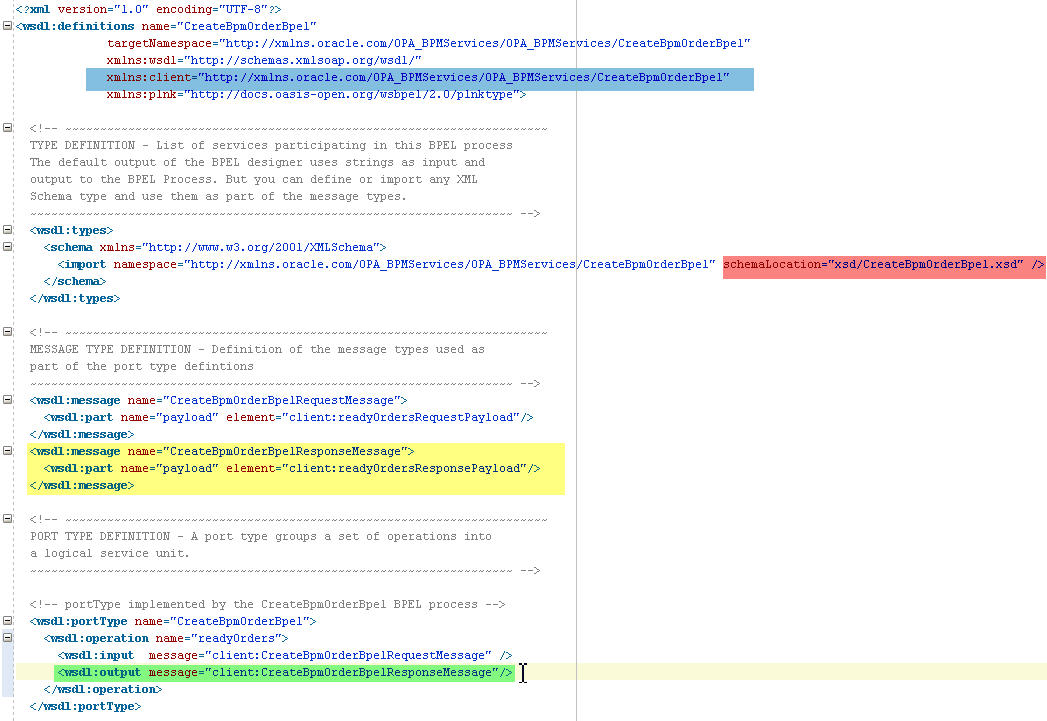Click the wsdl:input RequestMessage line
The width and height of the screenshot is (1047, 721).
coord(285,656)
